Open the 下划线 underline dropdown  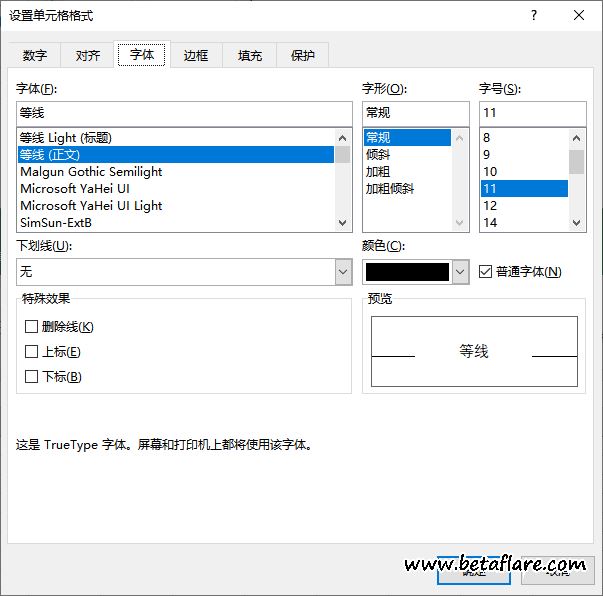tap(343, 271)
